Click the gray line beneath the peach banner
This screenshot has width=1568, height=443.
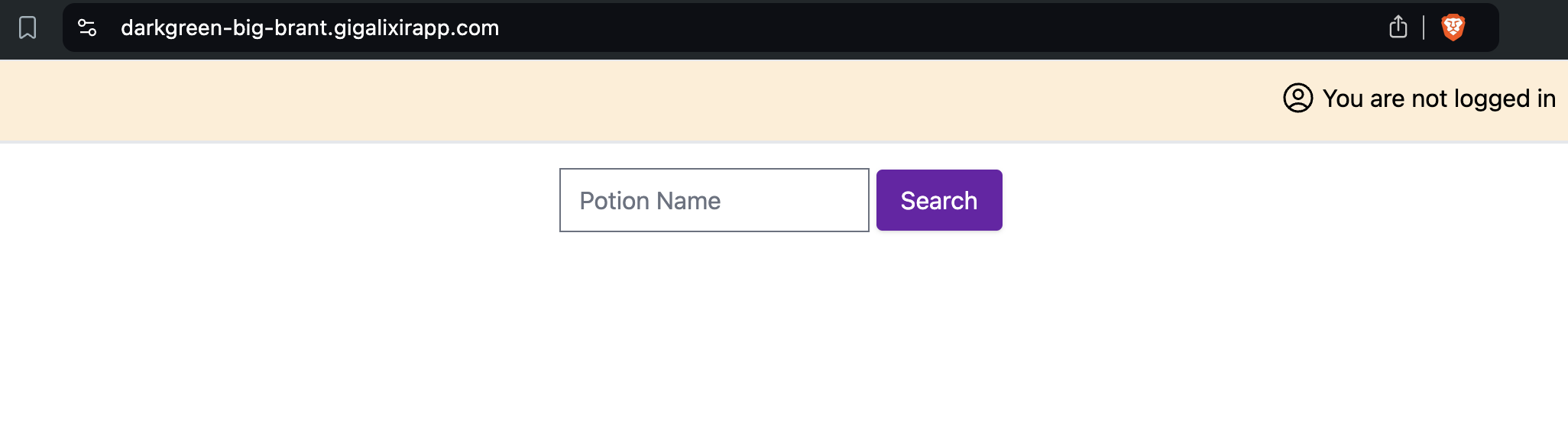click(x=784, y=141)
